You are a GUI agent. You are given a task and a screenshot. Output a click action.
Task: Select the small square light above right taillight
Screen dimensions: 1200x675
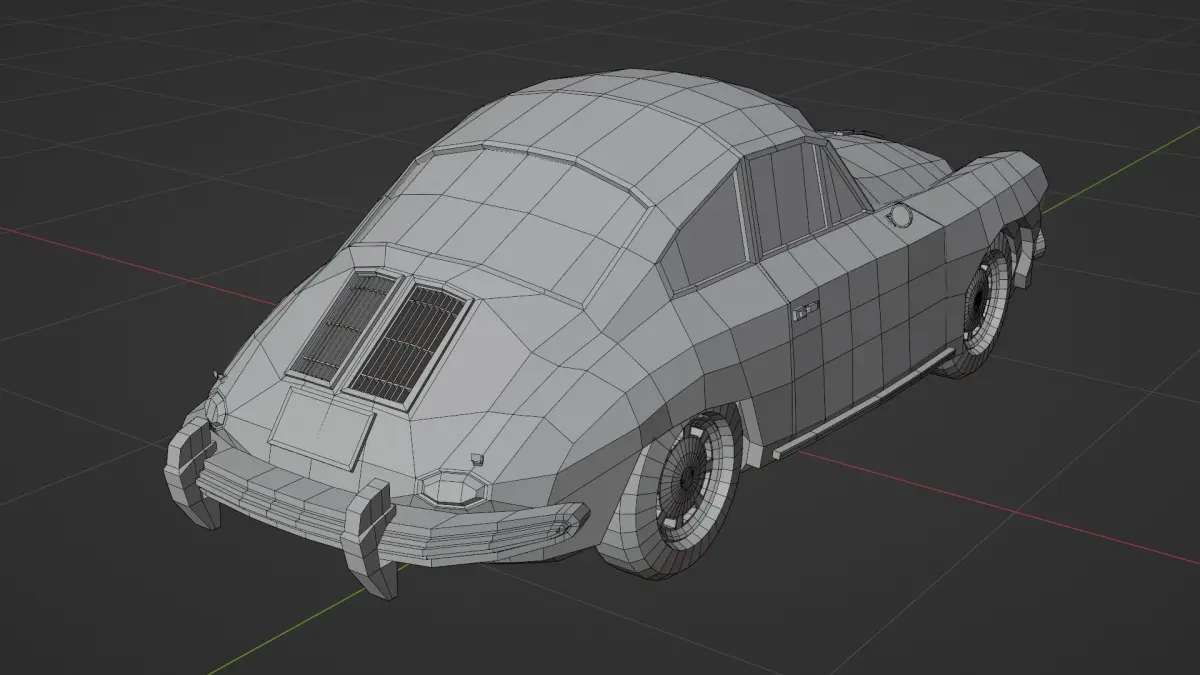[x=478, y=459]
